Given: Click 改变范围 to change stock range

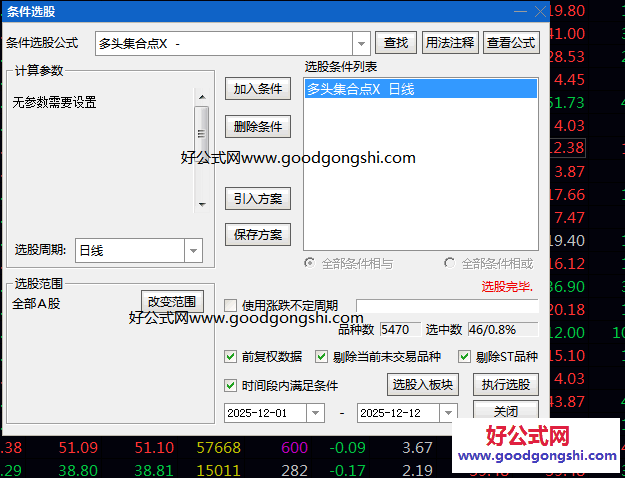Looking at the screenshot, I should (172, 302).
